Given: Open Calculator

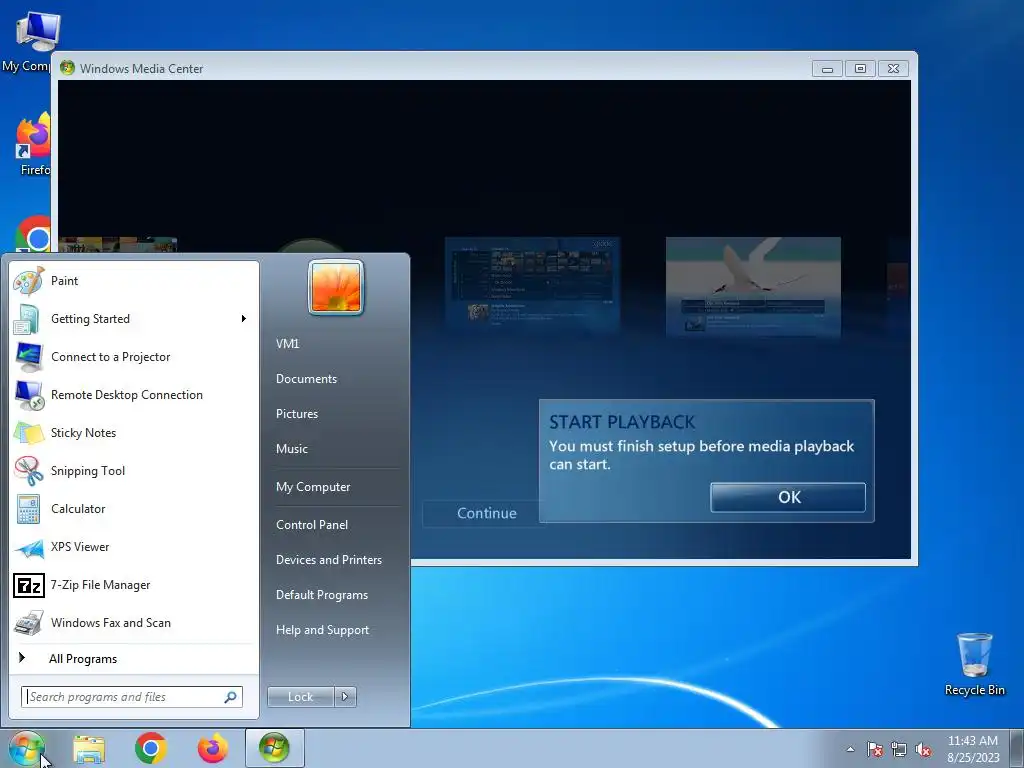Looking at the screenshot, I should [x=134, y=509].
